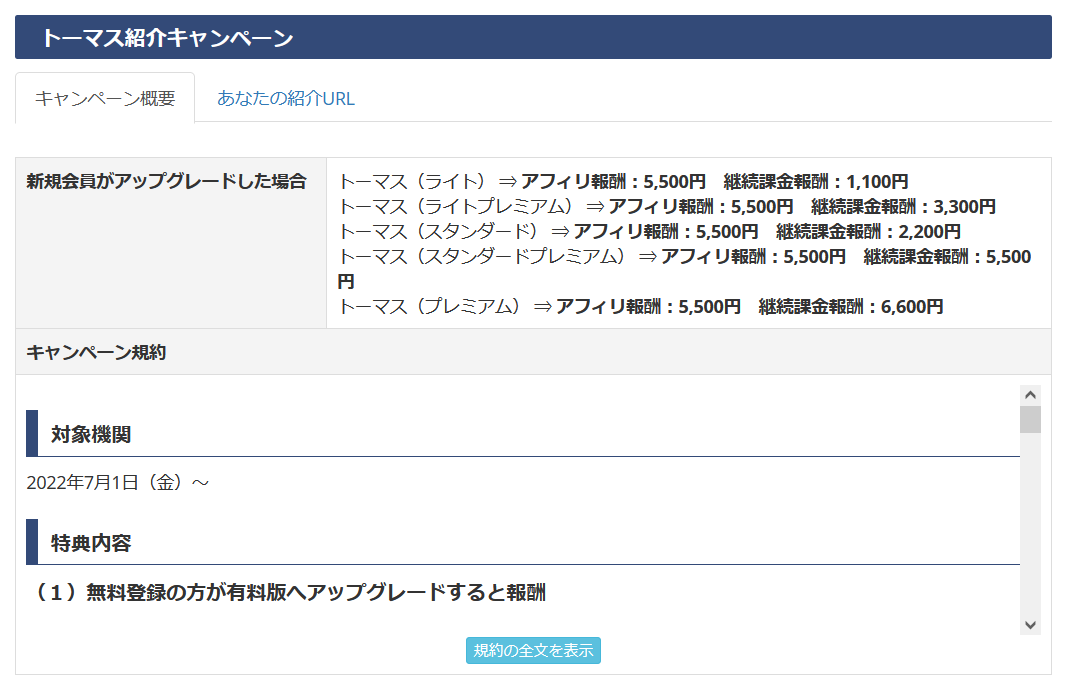Viewport: 1072px width, 687px height.
Task: Click the トーマス紹介キャンペーン header bar
Action: point(533,38)
